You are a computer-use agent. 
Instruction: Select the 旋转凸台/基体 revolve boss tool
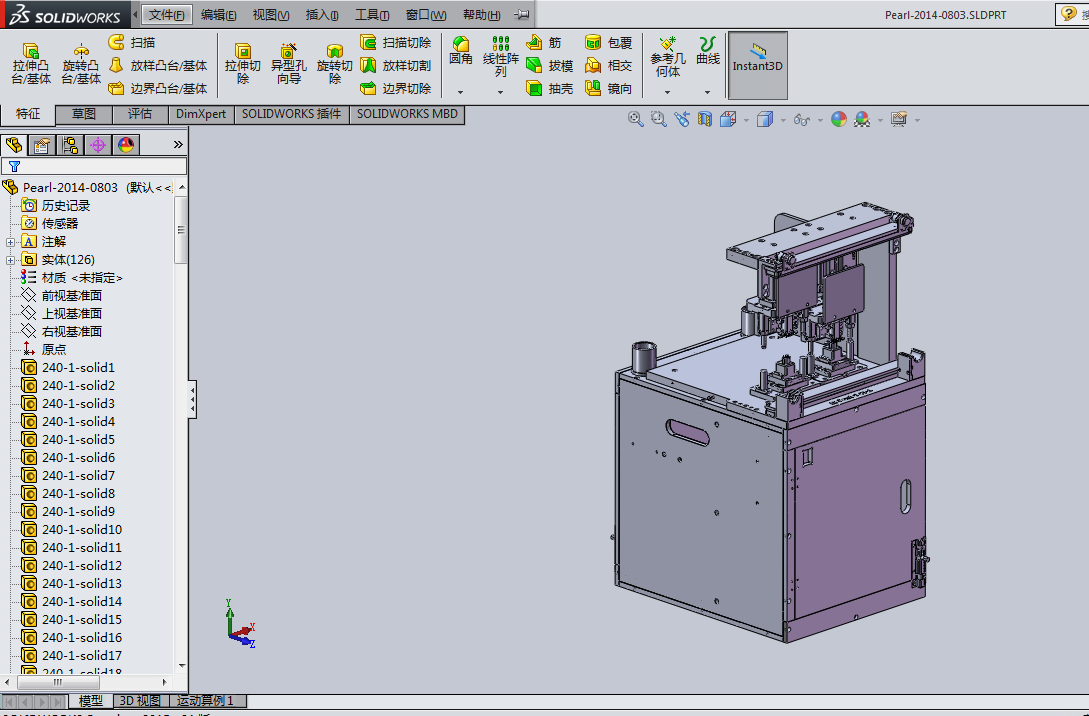pos(81,63)
